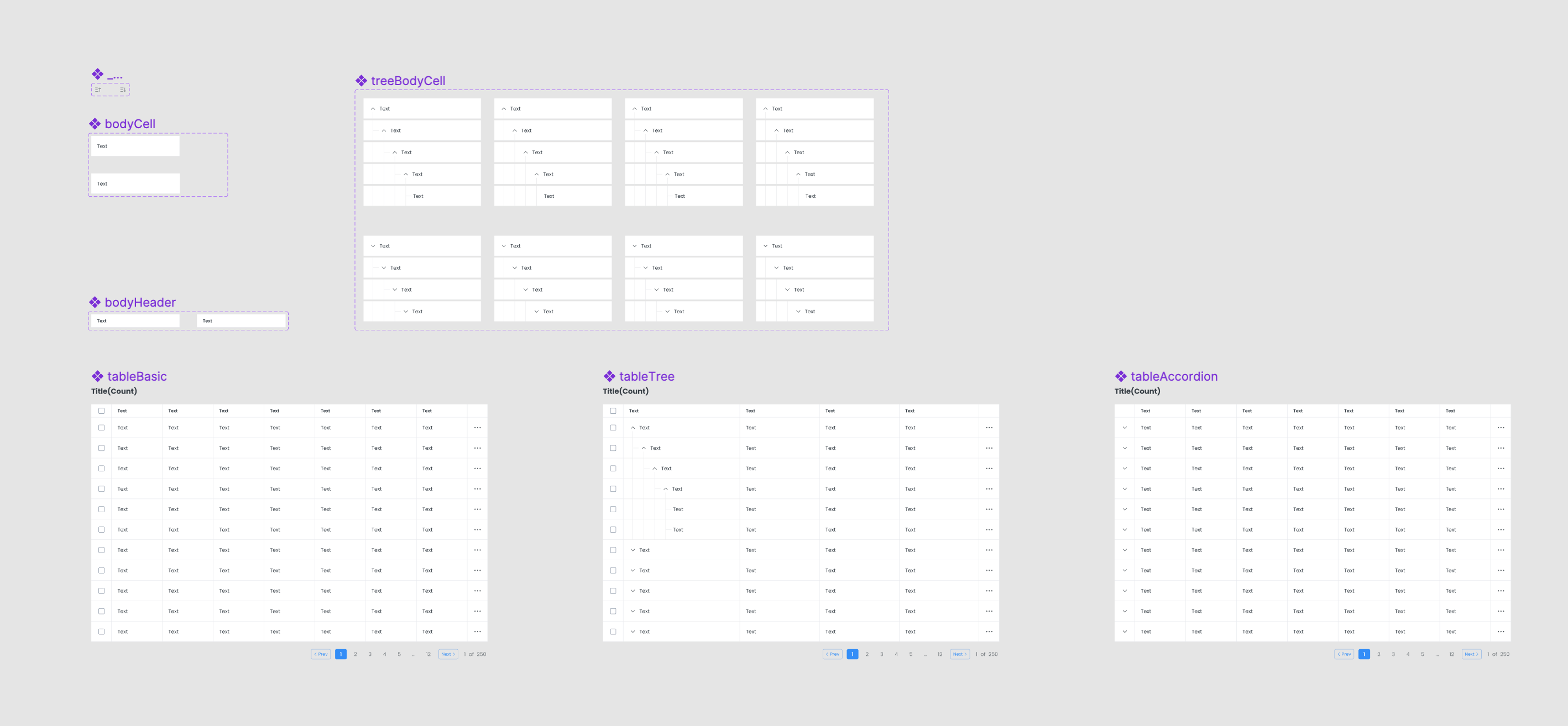1568x726 pixels.
Task: Collapse the first expanded row in tableTree
Action: 633,428
